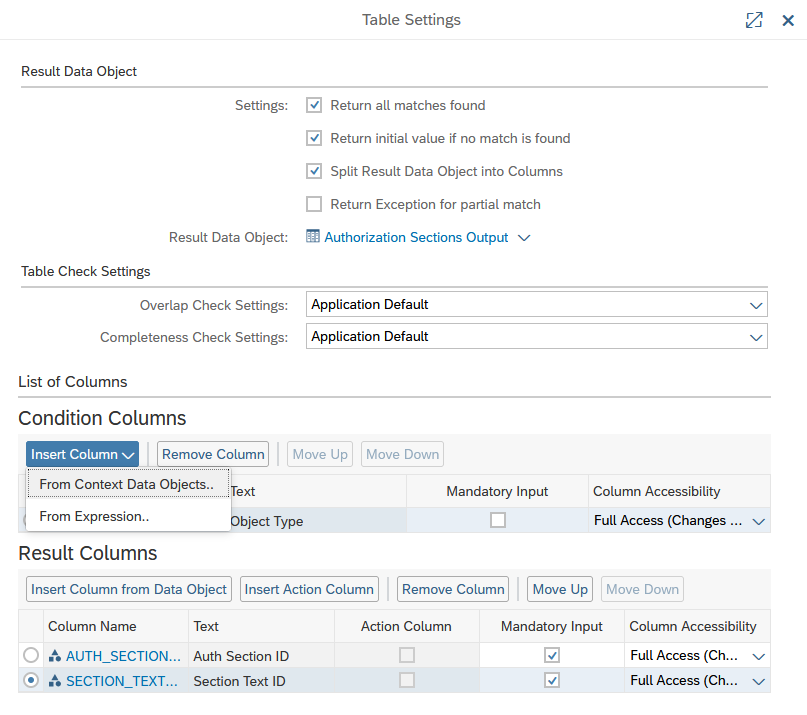This screenshot has width=807, height=715.
Task: Close the Table Settings dialog
Action: 787,20
